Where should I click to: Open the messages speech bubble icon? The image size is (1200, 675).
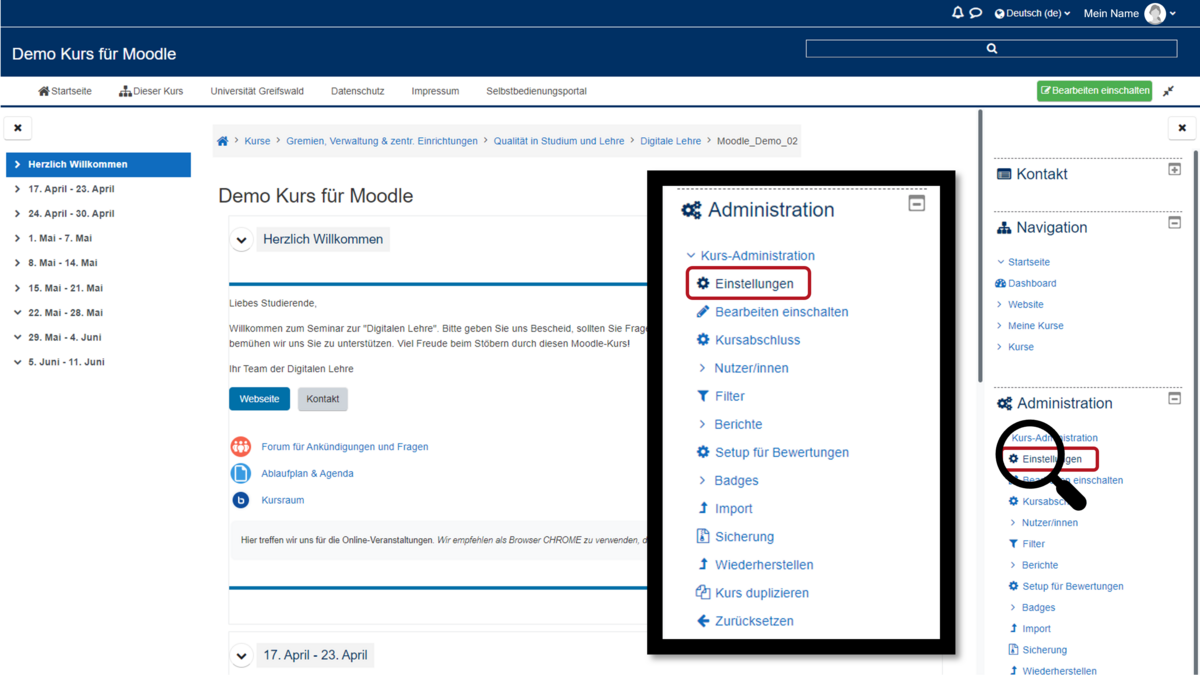point(976,13)
